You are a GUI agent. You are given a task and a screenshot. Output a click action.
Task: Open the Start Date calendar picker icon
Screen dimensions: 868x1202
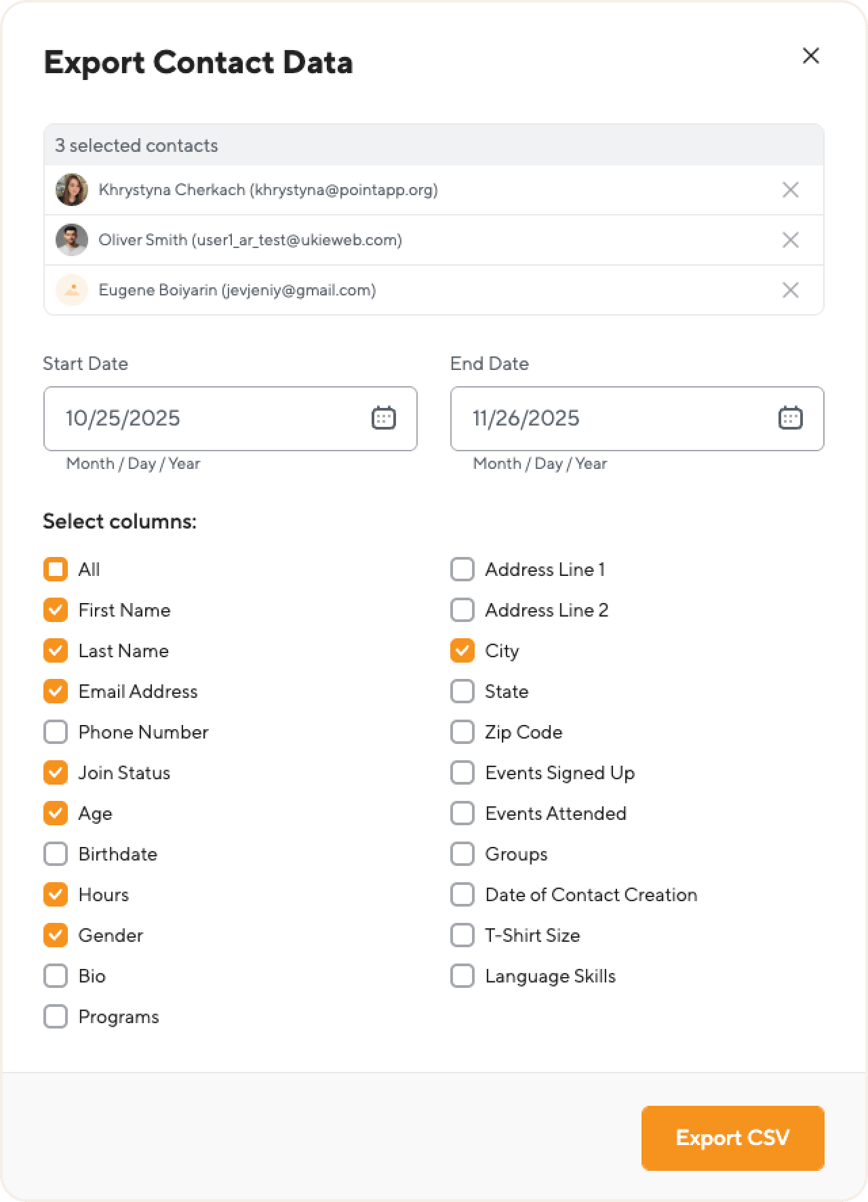pyautogui.click(x=384, y=418)
